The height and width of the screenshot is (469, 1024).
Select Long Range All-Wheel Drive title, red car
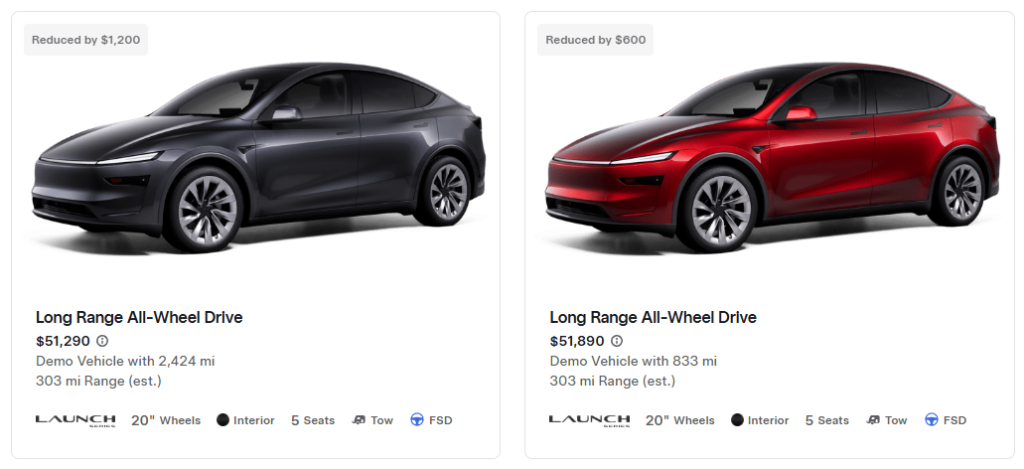click(653, 318)
